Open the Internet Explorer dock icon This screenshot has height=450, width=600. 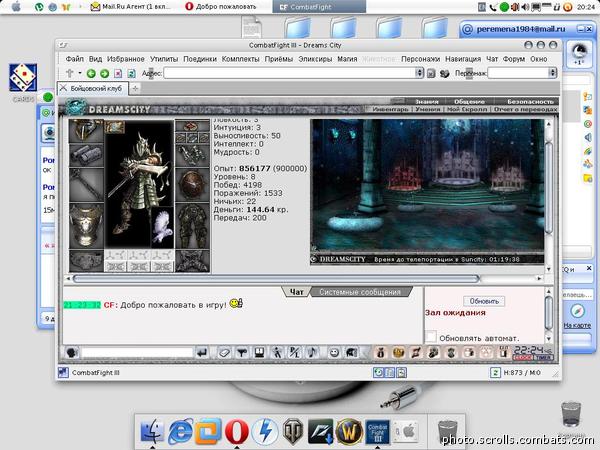pos(181,432)
